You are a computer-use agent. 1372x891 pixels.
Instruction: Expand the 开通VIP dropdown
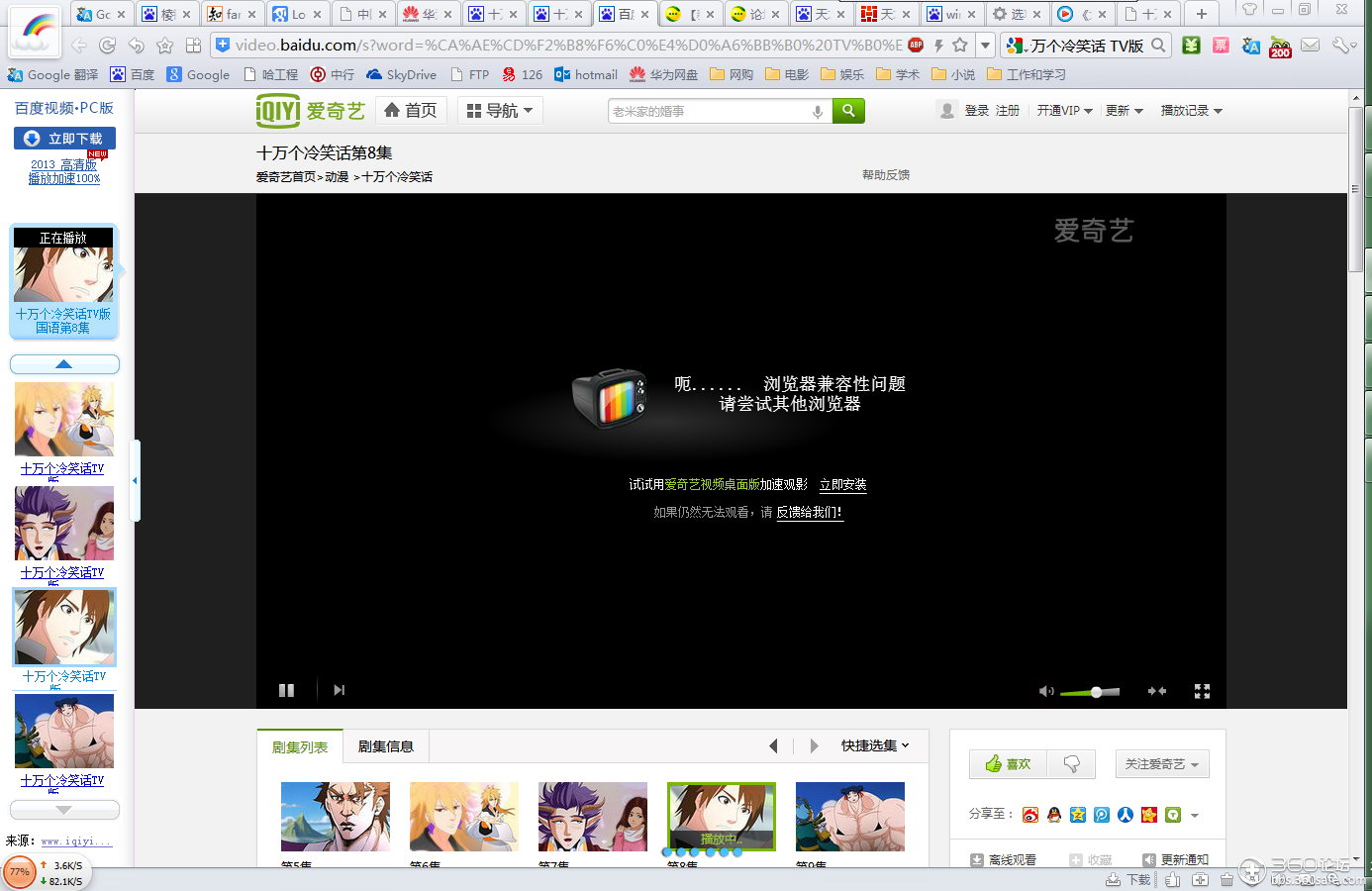click(x=1064, y=111)
